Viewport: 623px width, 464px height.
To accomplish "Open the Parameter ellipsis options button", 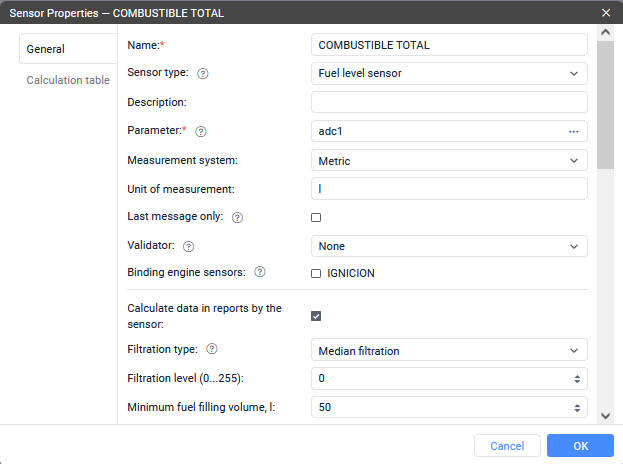I will tap(573, 132).
